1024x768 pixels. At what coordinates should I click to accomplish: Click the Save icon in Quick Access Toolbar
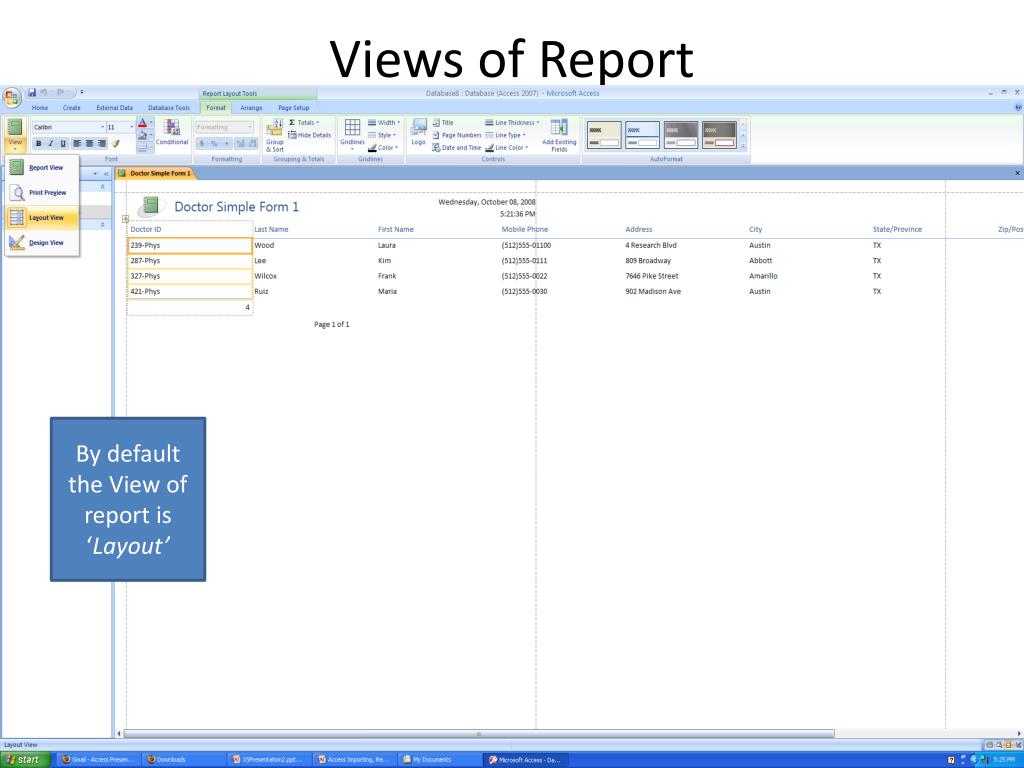(32, 93)
